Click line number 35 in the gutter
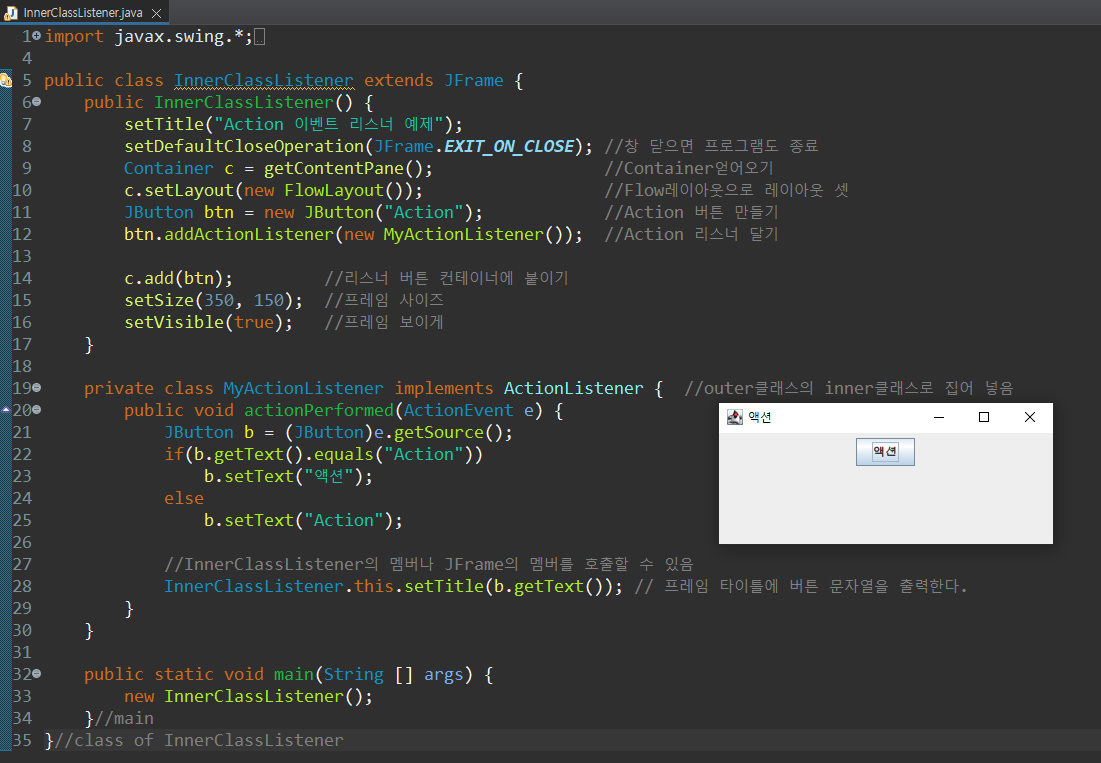This screenshot has width=1101, height=763. click(x=22, y=740)
